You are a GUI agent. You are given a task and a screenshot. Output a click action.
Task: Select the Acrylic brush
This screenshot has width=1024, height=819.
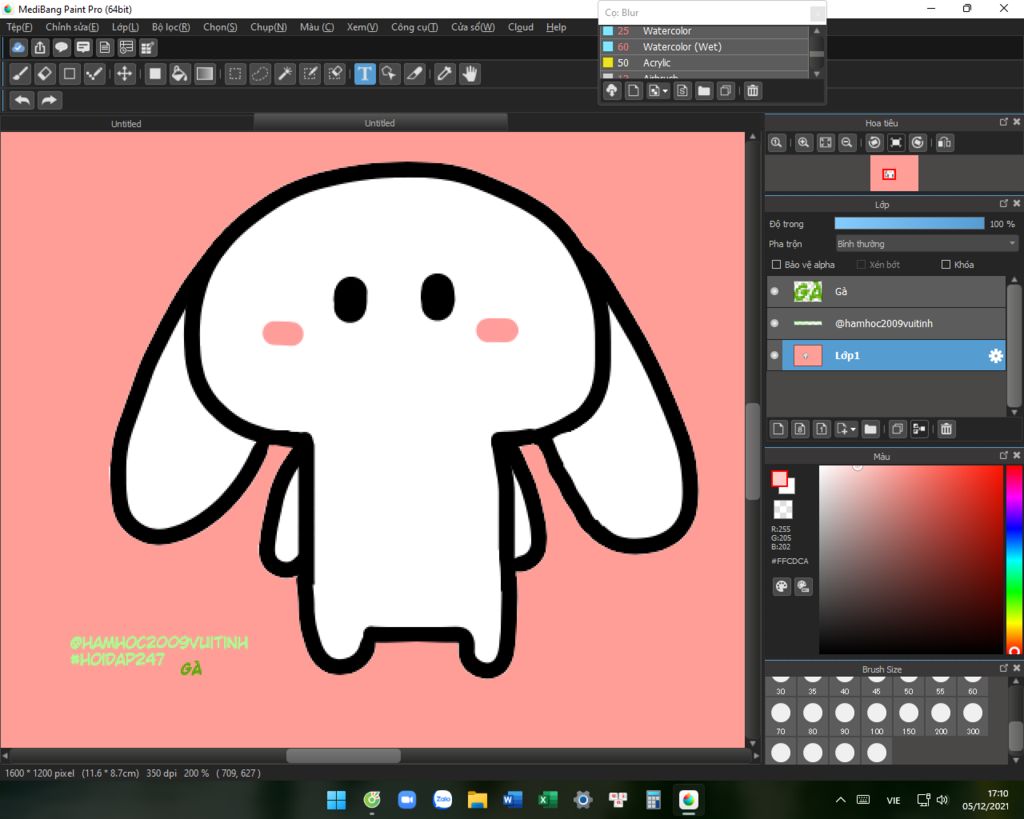point(704,63)
